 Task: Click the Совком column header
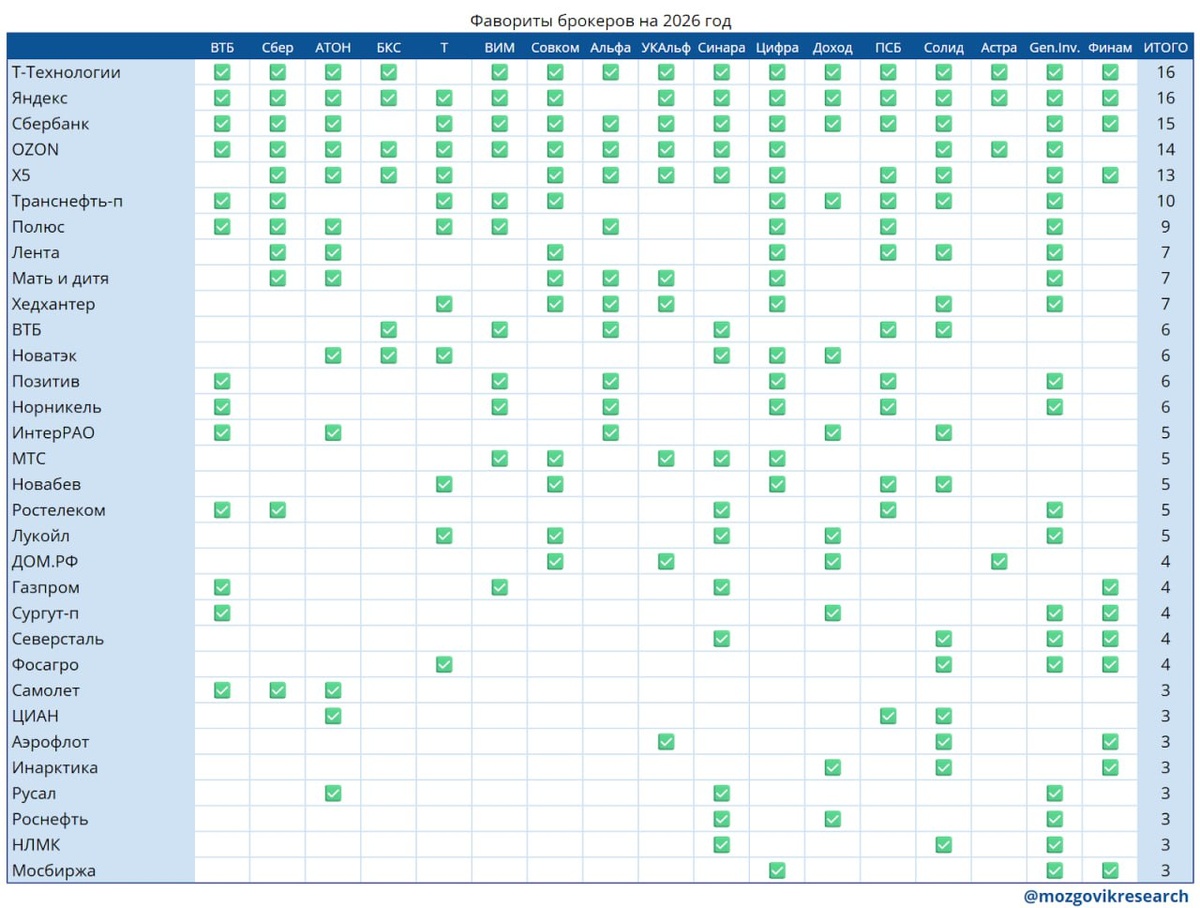tap(555, 47)
